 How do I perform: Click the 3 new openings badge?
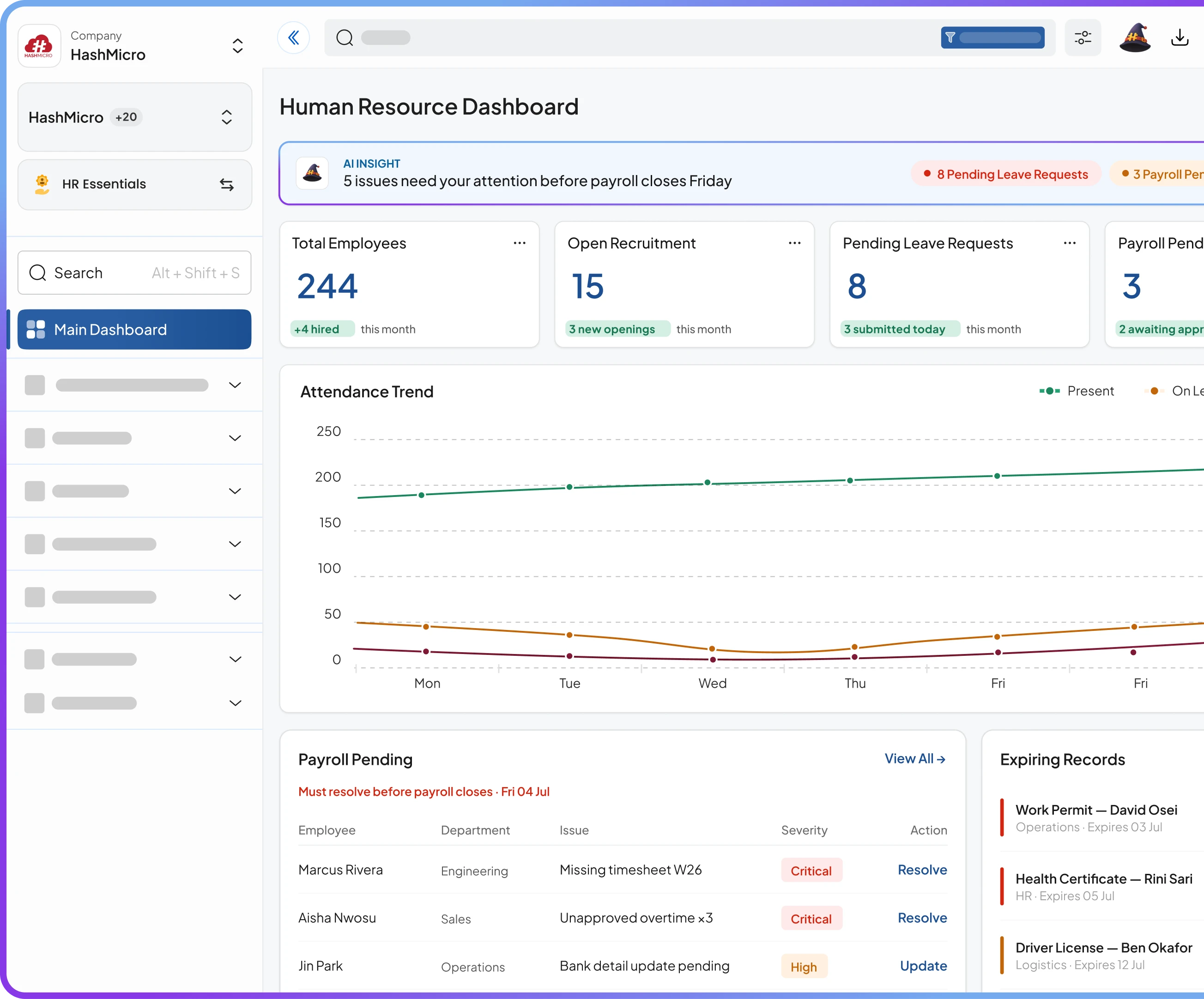(617, 329)
